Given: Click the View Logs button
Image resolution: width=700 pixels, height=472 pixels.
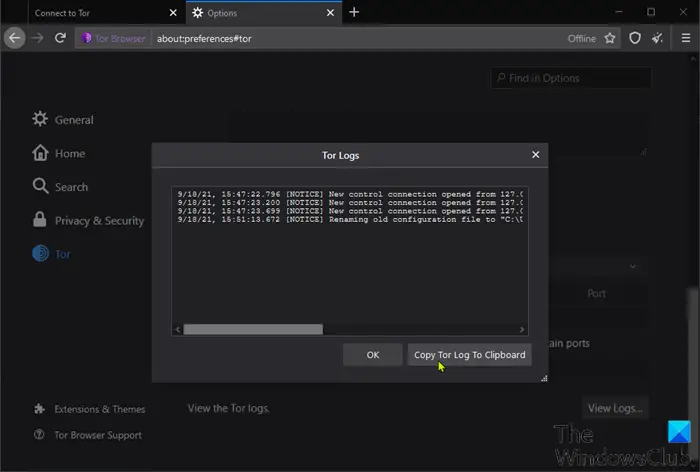Looking at the screenshot, I should click(615, 408).
